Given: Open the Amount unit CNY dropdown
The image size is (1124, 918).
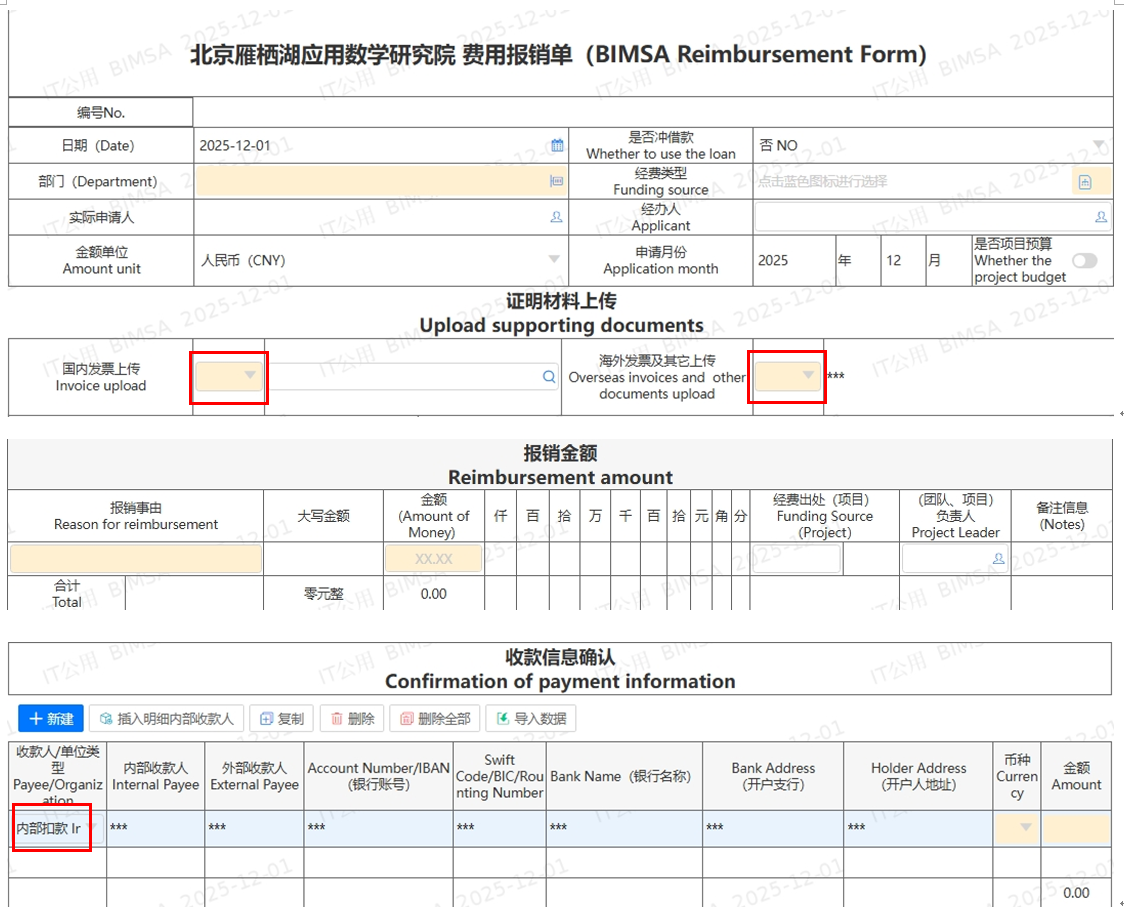Looking at the screenshot, I should coord(554,260).
